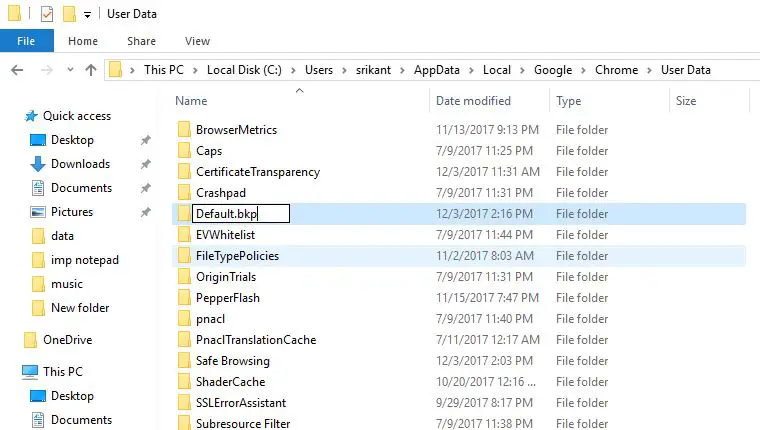Open the recent locations dropdown arrow
Screen dimensions: 760x430
tap(70, 70)
